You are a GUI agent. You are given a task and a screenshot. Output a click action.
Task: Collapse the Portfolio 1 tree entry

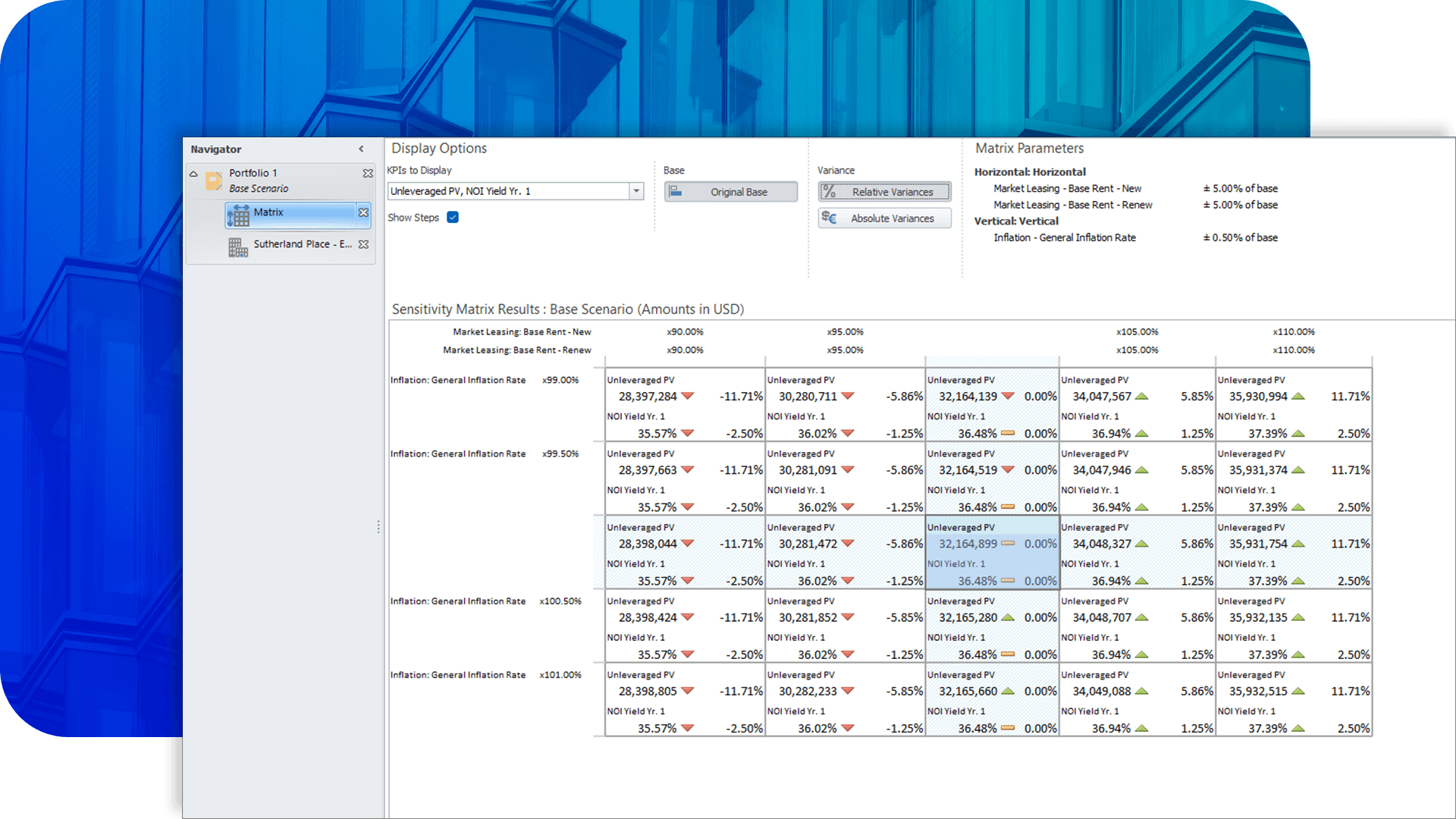click(x=193, y=173)
